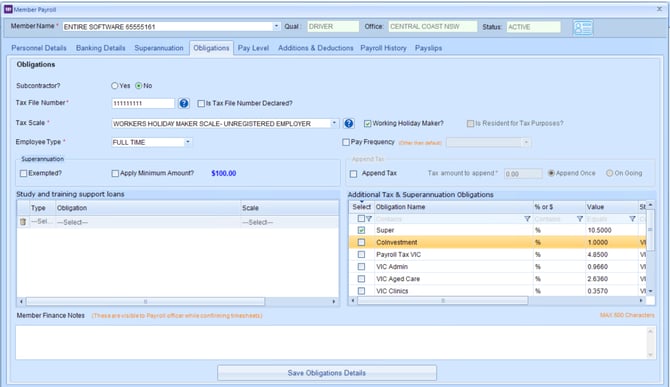Click the filter icon in the Select column
Viewport: 670px width, 387px height.
click(x=369, y=219)
